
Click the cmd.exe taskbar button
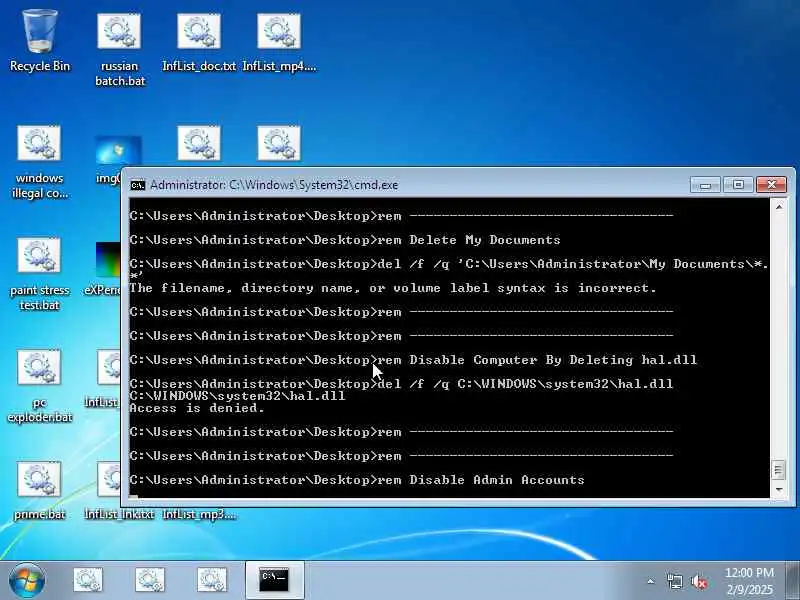(274, 581)
